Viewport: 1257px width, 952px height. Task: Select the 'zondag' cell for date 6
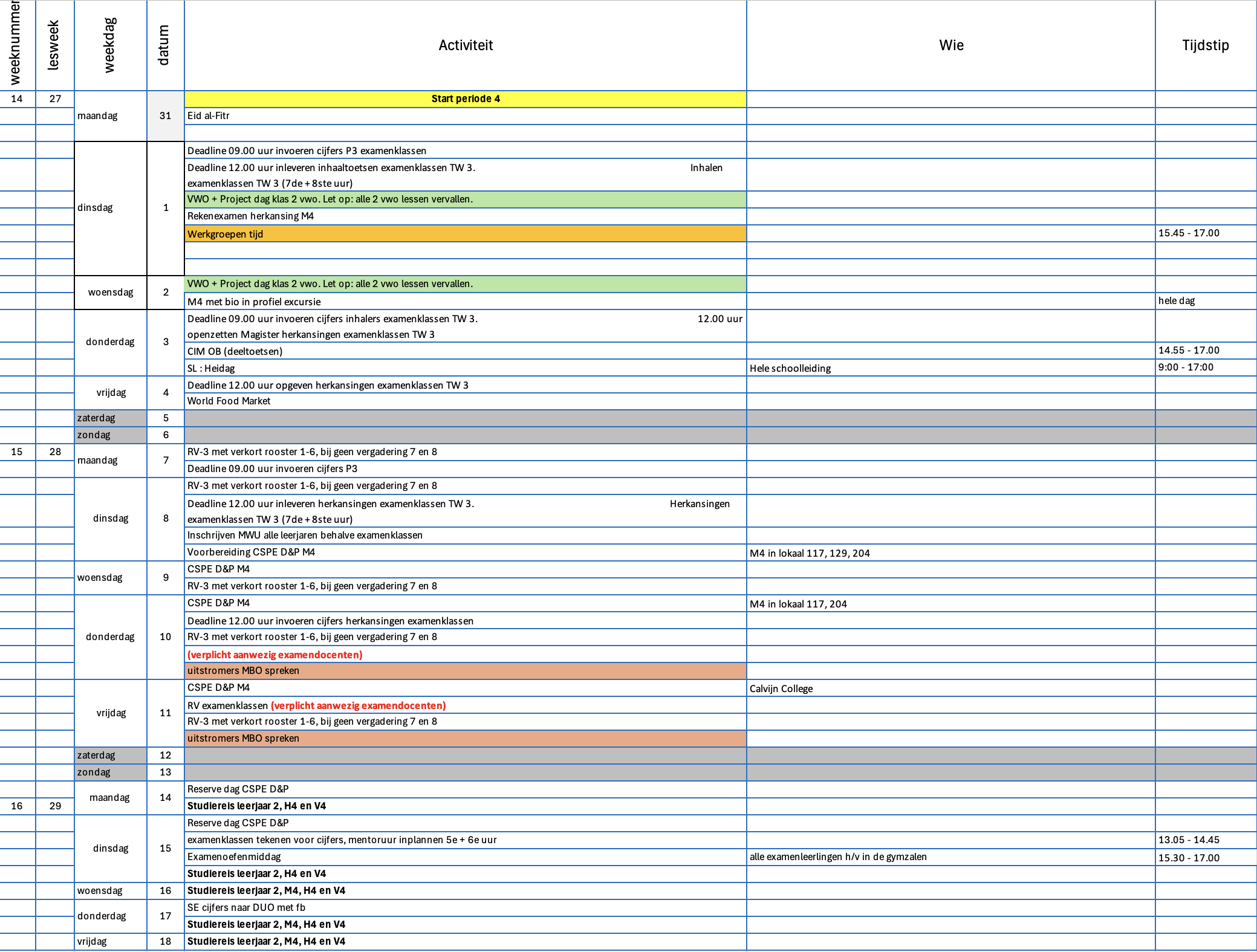click(111, 435)
